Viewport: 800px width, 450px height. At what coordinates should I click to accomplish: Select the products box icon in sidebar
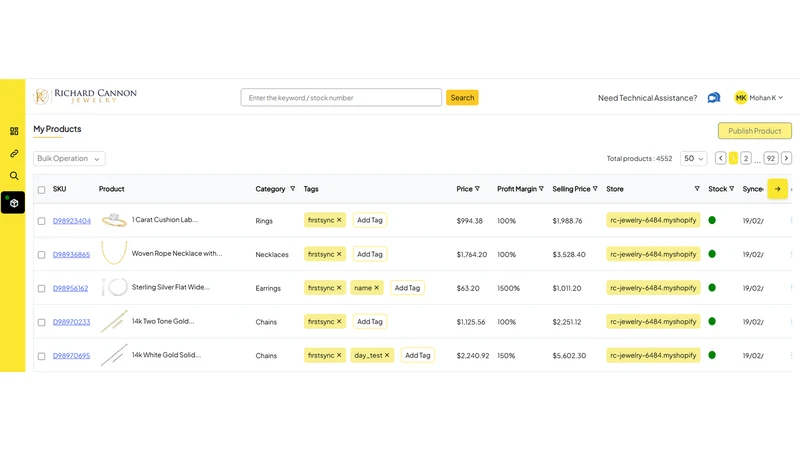tap(14, 203)
